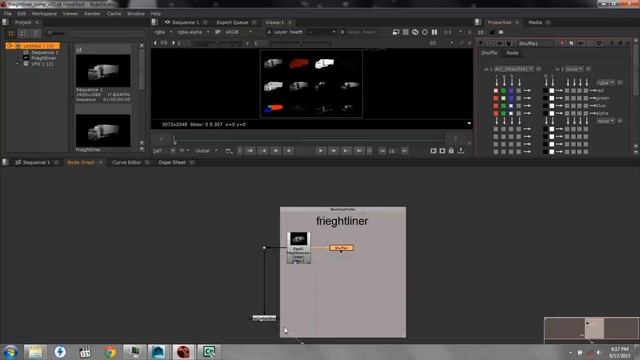Click the small white node outside backdrop
Viewport: 640px width, 360px height.
[x=264, y=318]
